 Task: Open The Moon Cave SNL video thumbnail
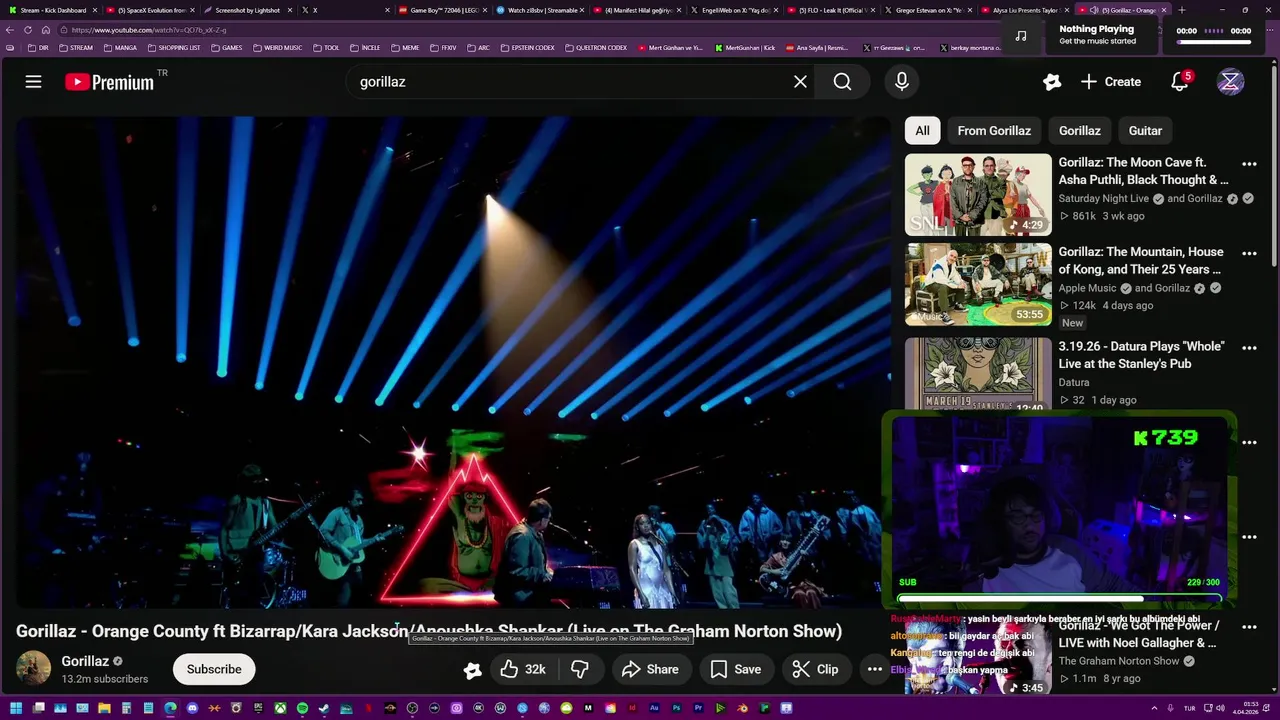(978, 195)
